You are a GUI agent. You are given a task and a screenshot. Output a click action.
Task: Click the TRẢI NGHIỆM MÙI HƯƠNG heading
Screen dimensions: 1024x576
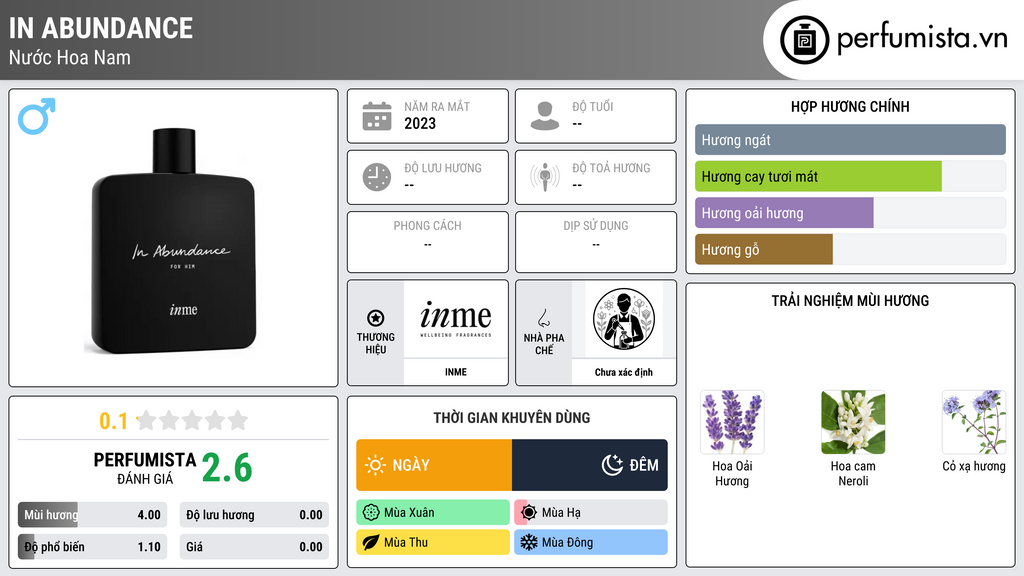click(850, 300)
